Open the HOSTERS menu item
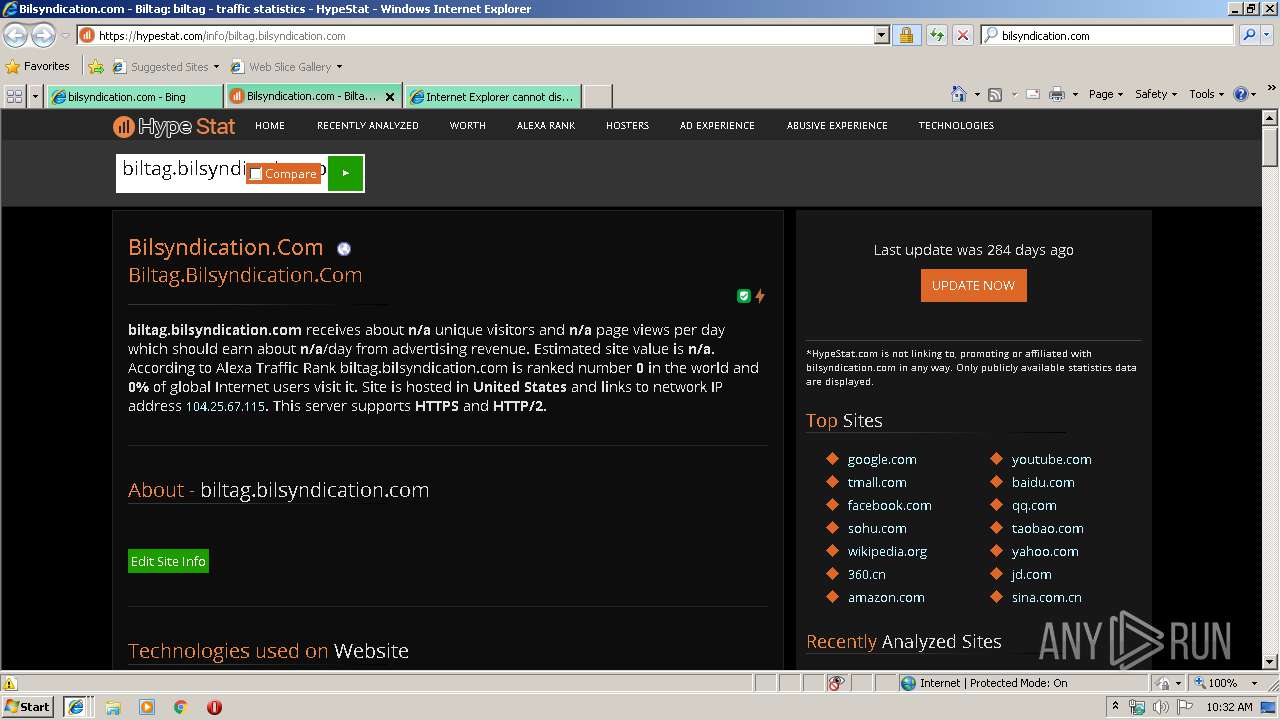1280x720 pixels. click(627, 126)
